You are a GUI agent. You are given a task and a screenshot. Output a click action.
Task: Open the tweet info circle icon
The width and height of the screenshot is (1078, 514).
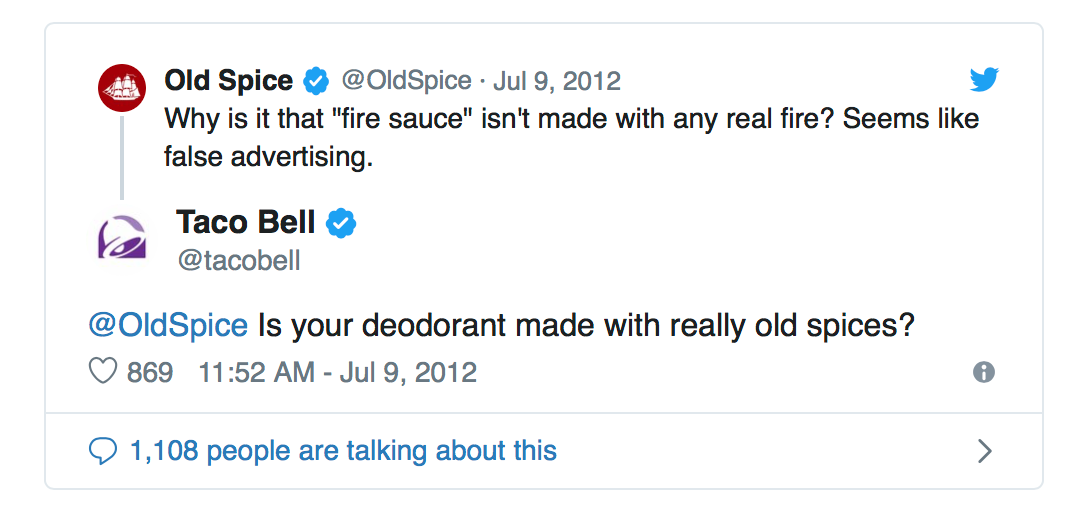984,372
